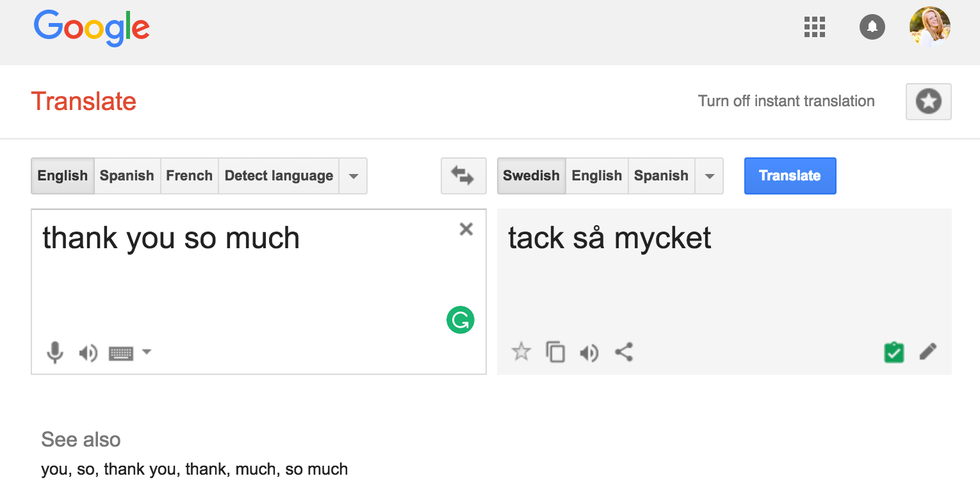
Task: Play audio of the Swedish translation
Action: click(589, 352)
